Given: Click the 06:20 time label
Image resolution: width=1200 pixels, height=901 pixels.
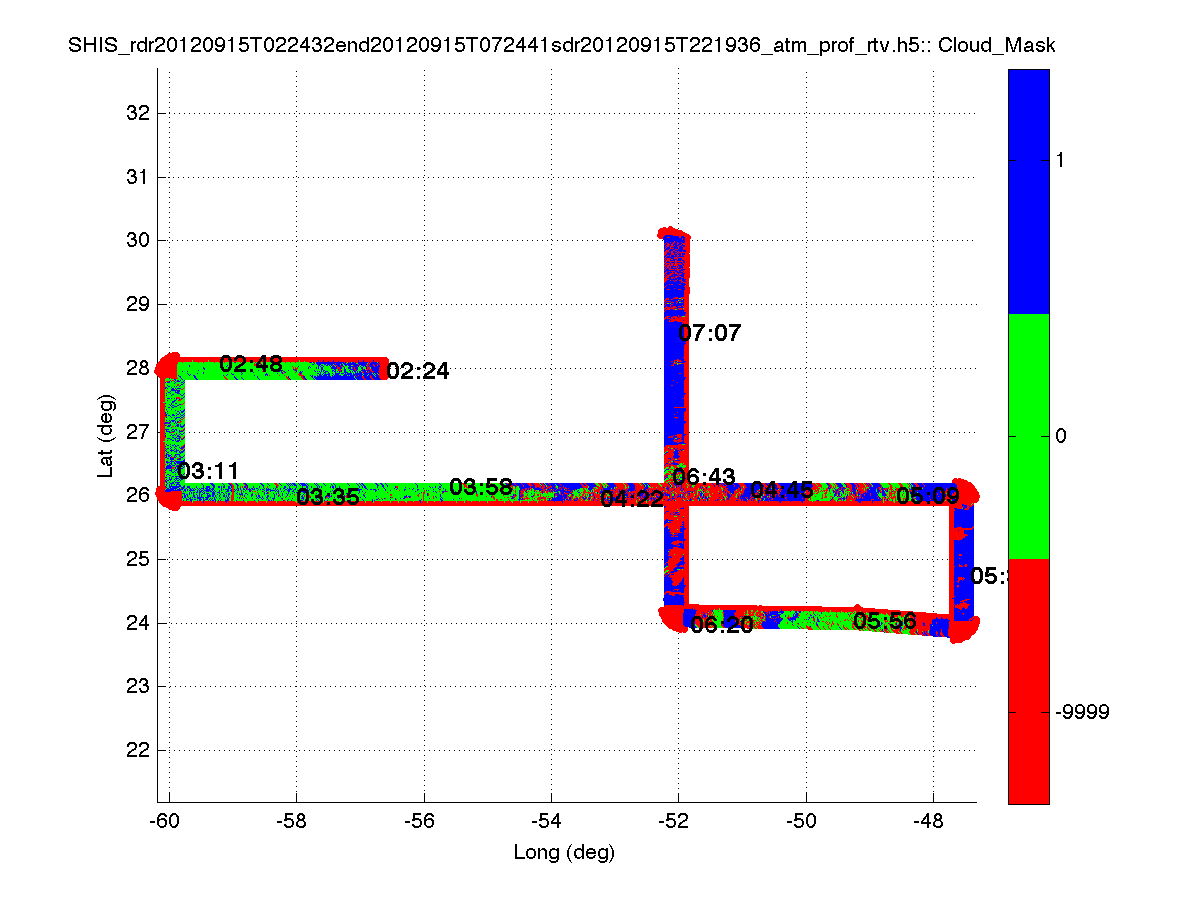Looking at the screenshot, I should pyautogui.click(x=722, y=626).
